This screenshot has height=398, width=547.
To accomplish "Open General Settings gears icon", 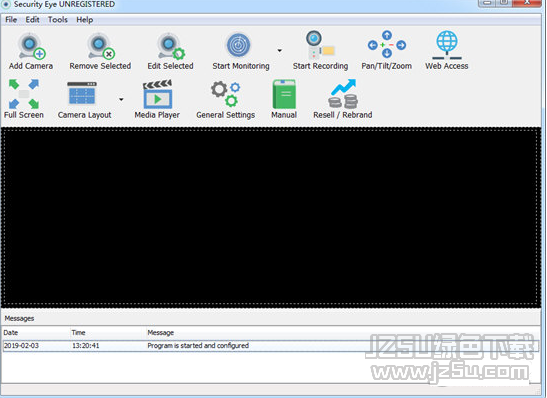I will click(225, 94).
